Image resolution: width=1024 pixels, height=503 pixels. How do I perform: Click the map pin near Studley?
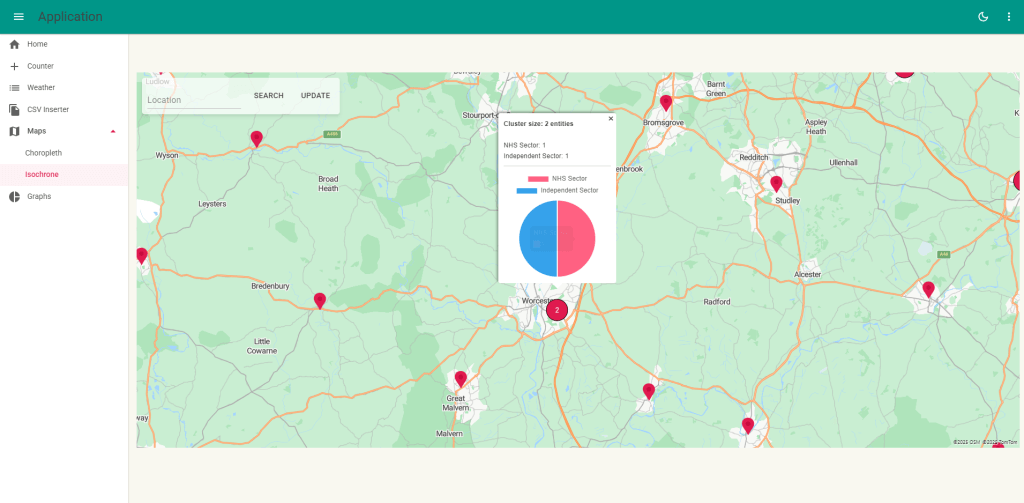click(776, 184)
